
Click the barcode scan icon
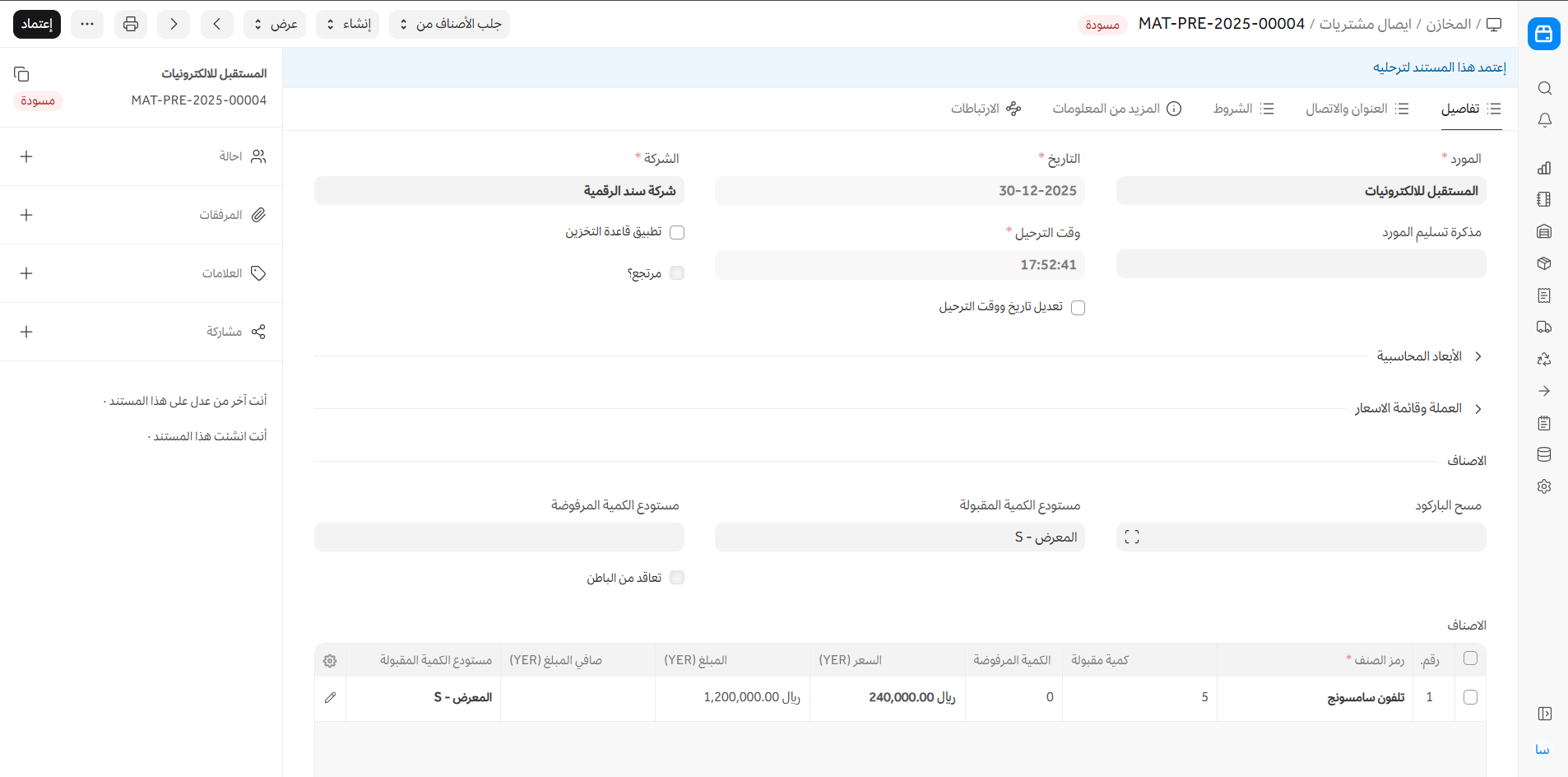coord(1132,537)
